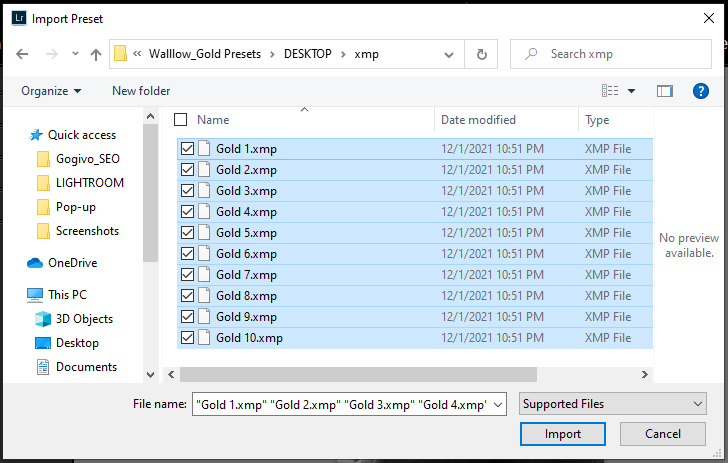Click the Back navigation arrow

click(x=23, y=54)
